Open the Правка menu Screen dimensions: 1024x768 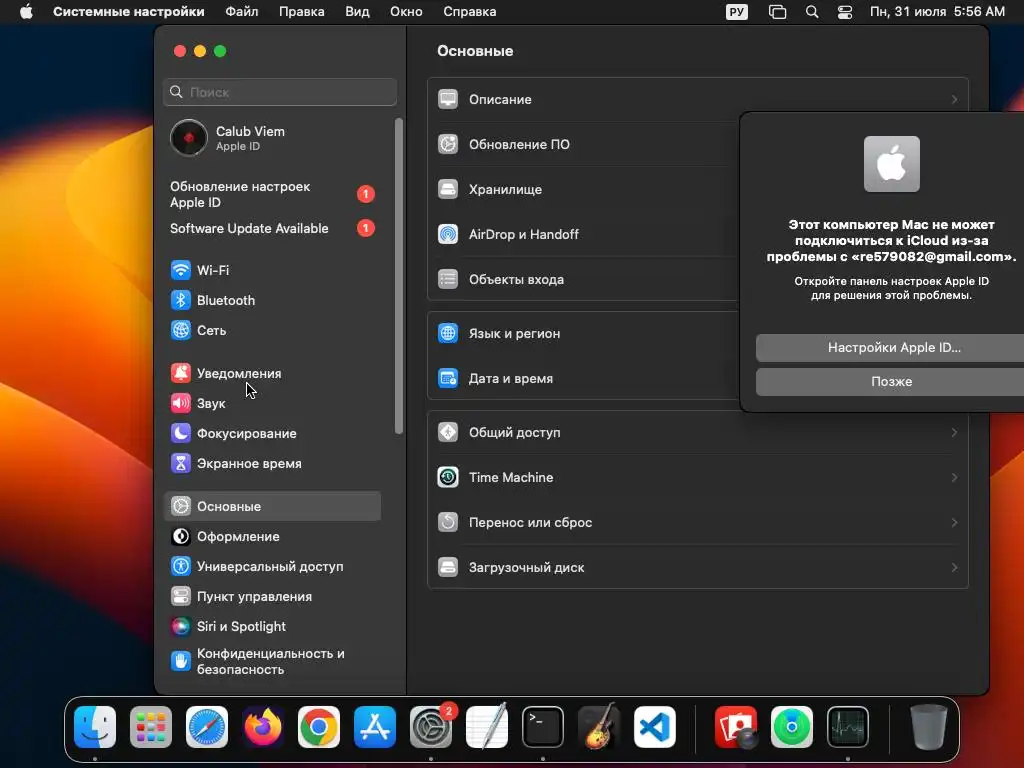click(x=302, y=12)
